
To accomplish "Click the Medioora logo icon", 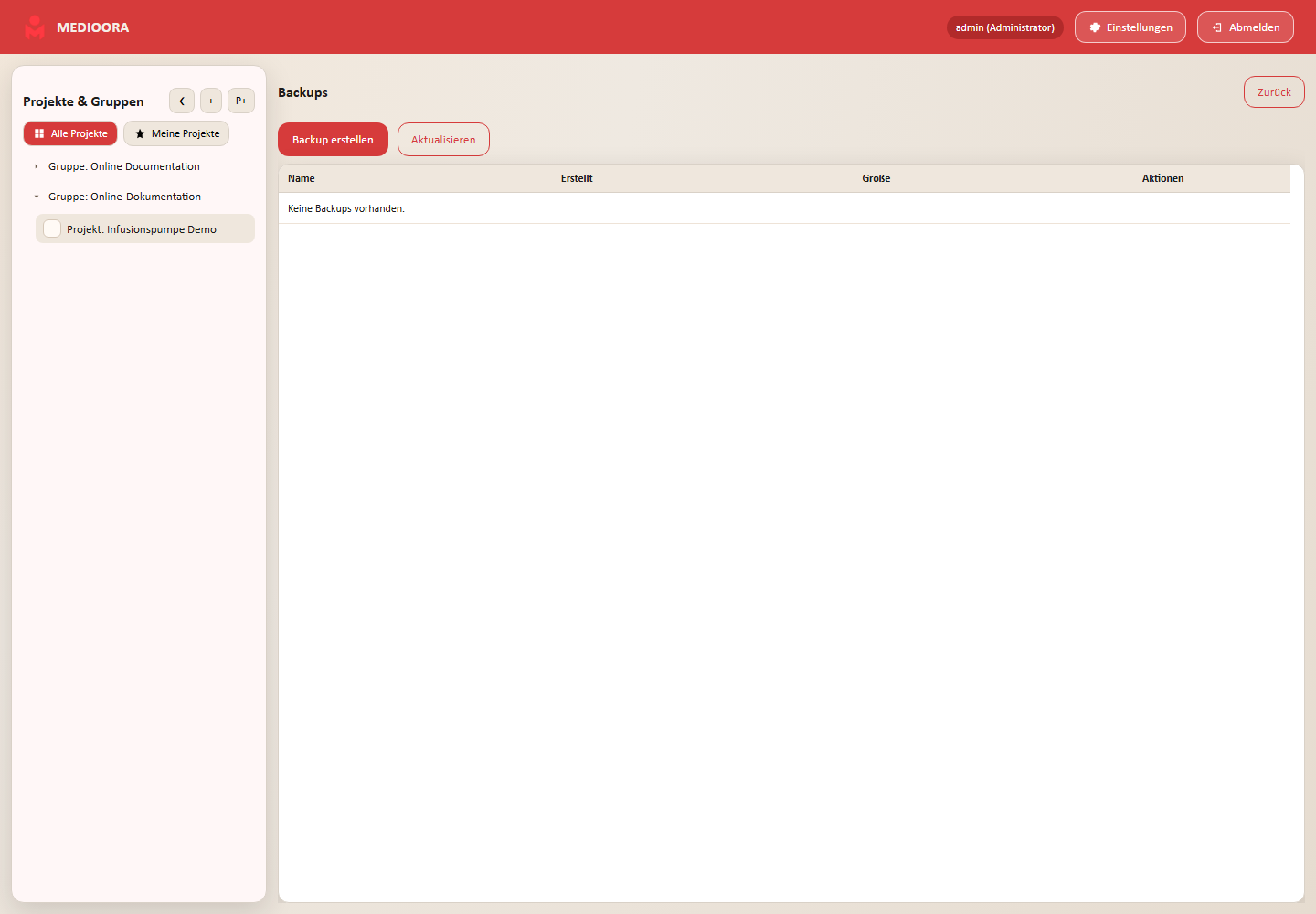I will (35, 27).
